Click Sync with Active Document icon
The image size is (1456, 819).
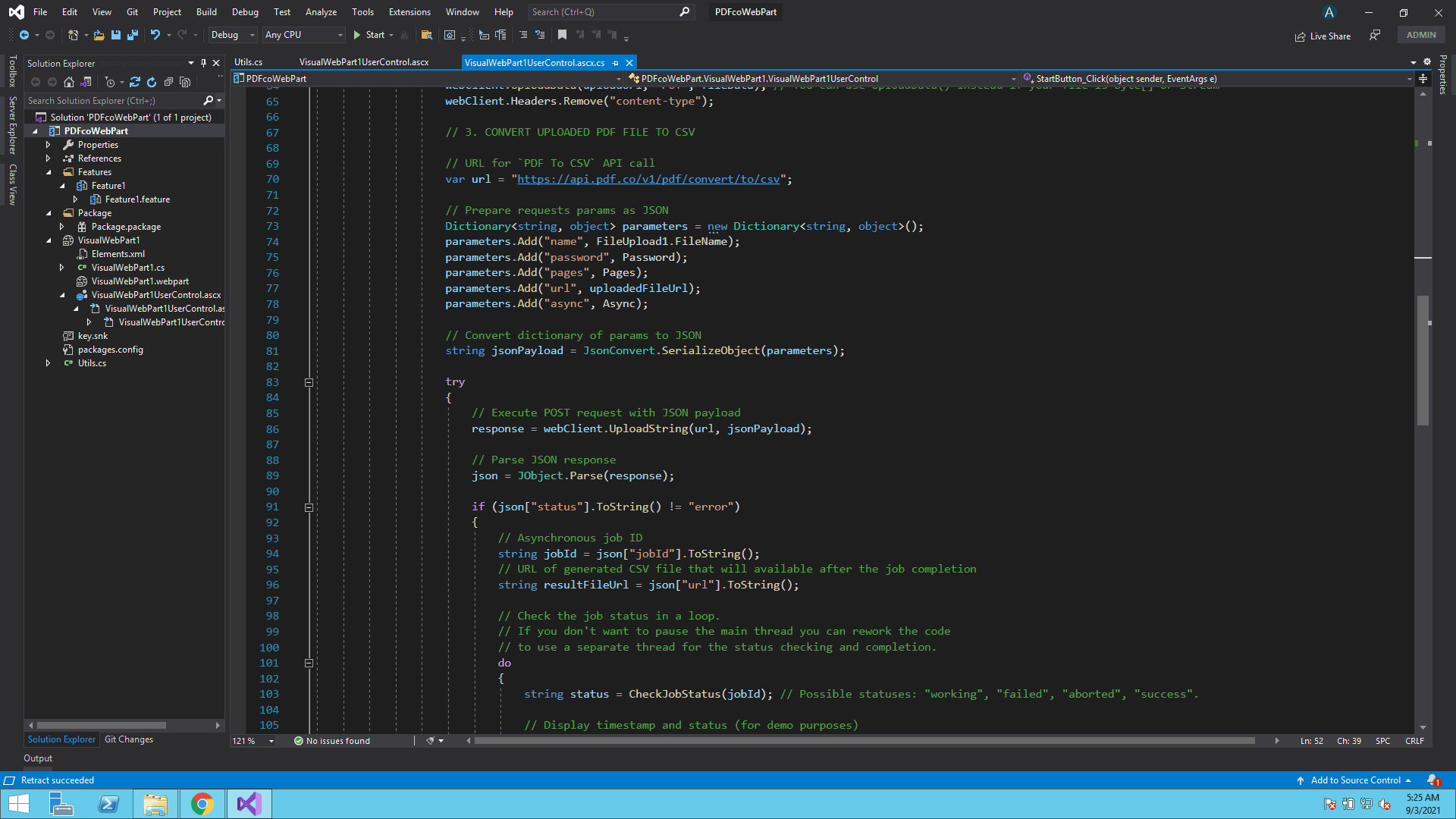(x=135, y=82)
